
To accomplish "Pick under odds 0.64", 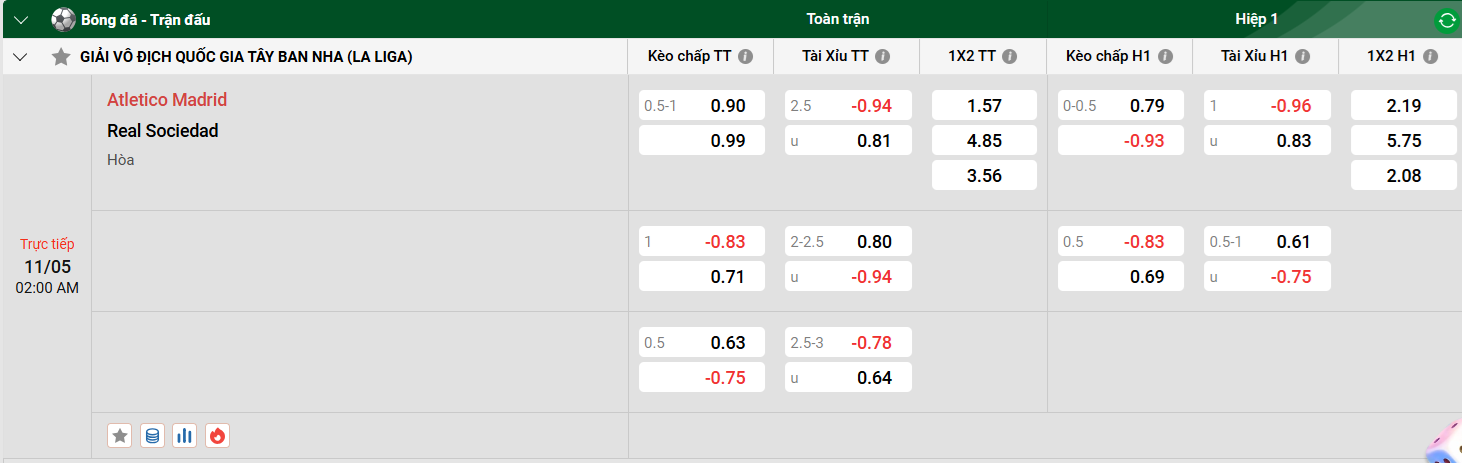I will pos(848,377).
